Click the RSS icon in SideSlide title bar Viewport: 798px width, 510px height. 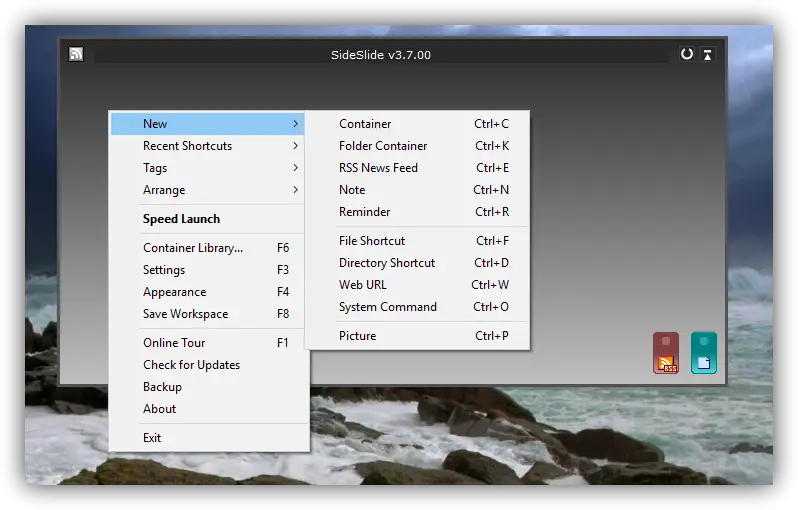76,54
